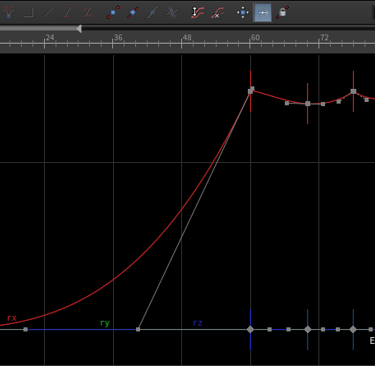375x366 pixels.
Task: Select the baseline diamond keyframe near frame 70
Action: [308, 329]
